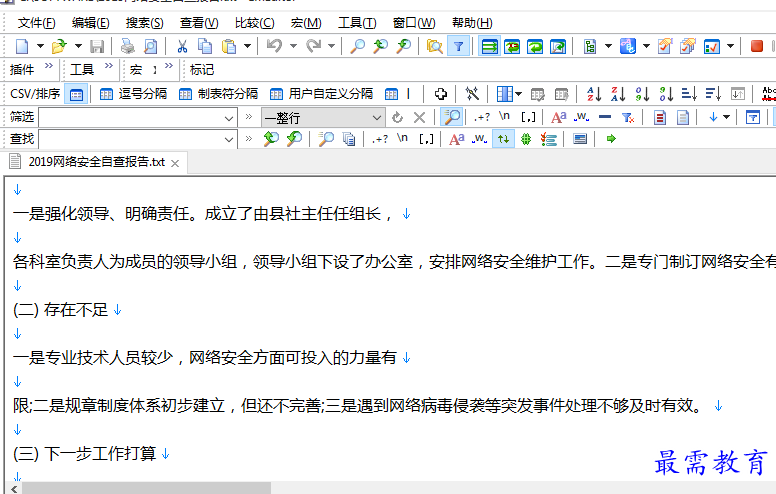This screenshot has width=776, height=494.
Task: Click Sort numbers 0 to 9 ascending icon
Action: 642,94
